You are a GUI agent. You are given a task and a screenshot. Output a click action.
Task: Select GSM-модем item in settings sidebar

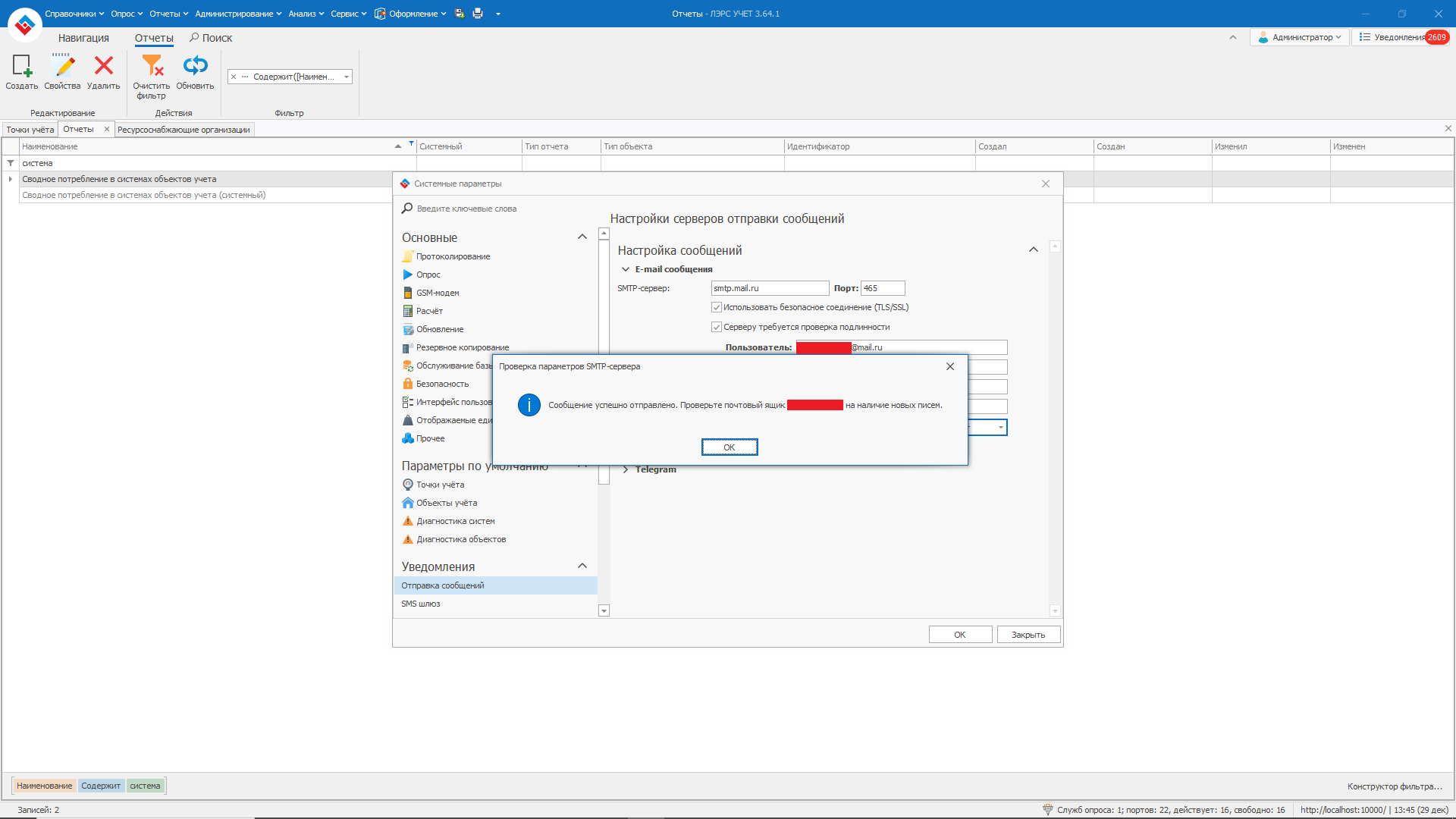(437, 293)
